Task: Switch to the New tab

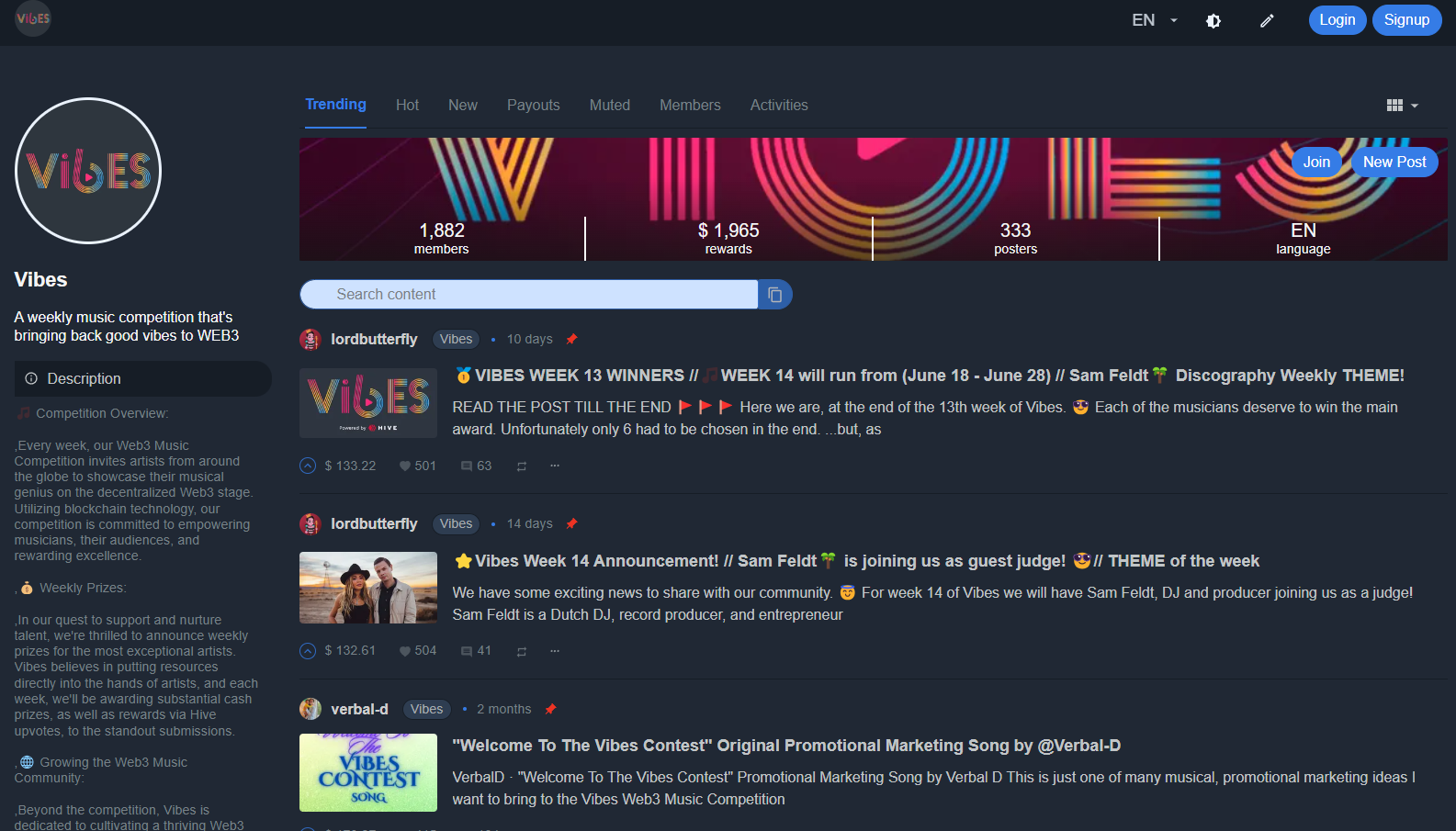Action: click(x=463, y=106)
